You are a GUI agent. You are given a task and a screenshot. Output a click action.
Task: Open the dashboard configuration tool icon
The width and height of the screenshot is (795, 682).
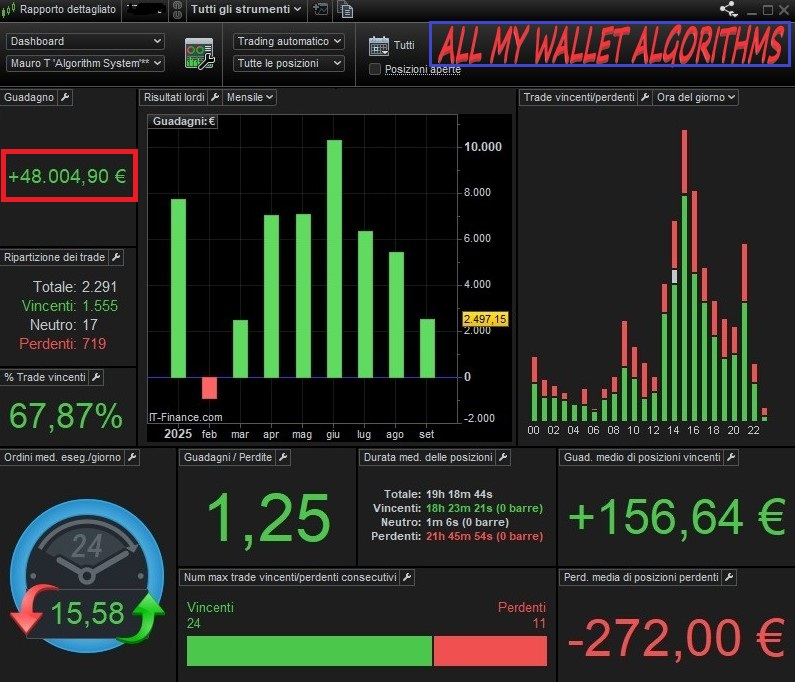(200, 53)
